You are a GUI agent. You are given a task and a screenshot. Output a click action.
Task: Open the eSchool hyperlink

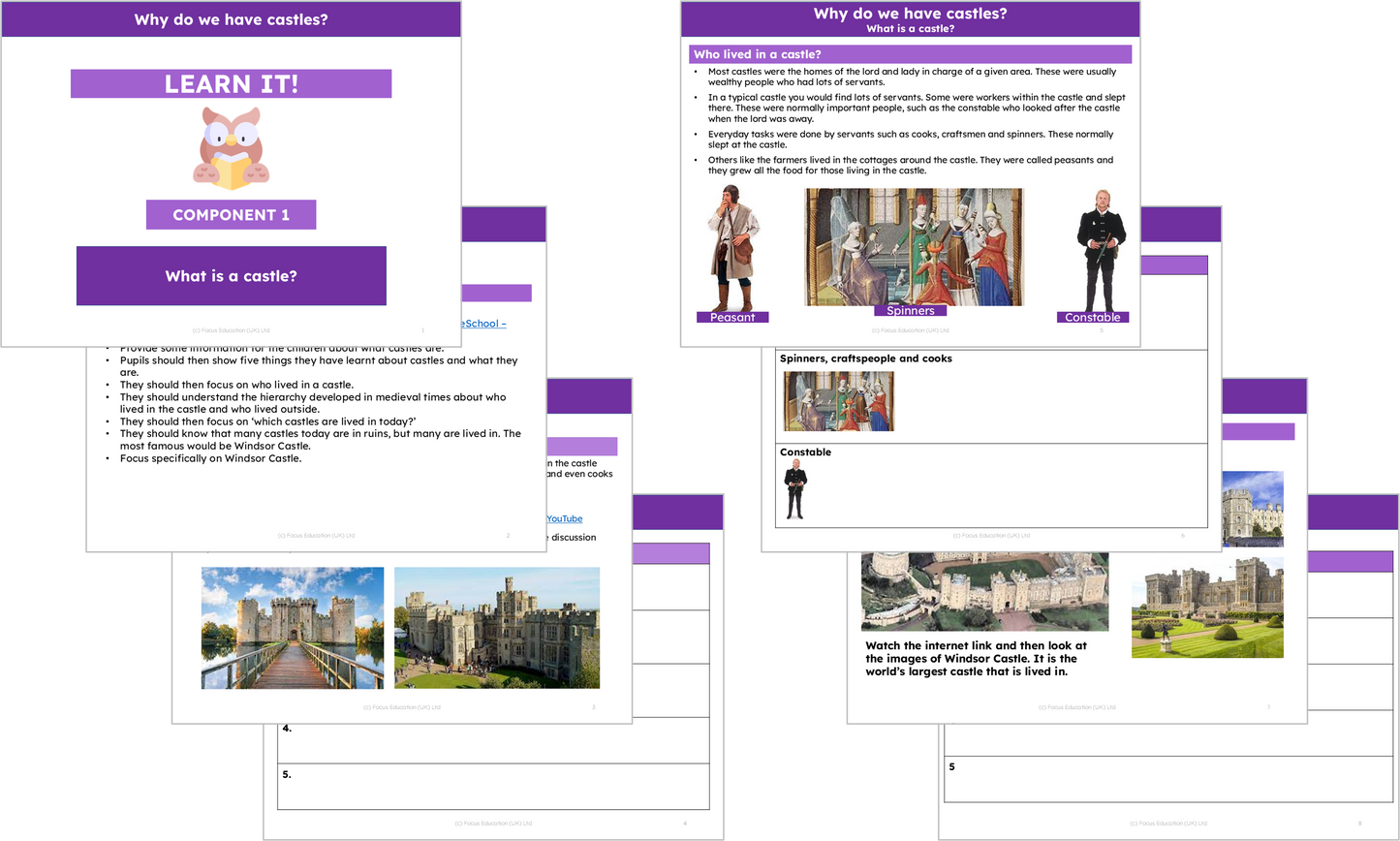[x=485, y=324]
